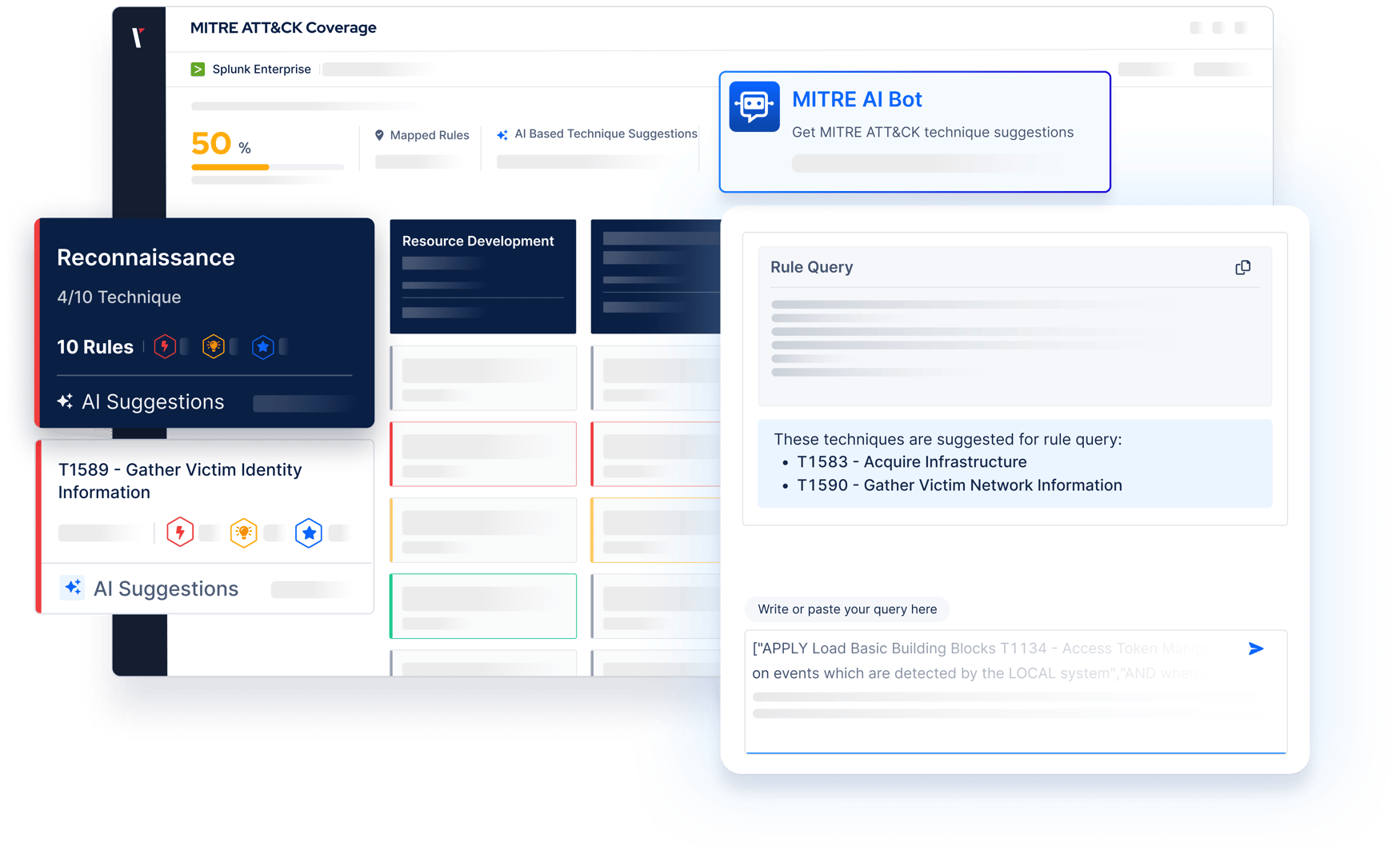Screen dimensions: 1400x858
Task: Click the yellow lightbulb badge on T1589 card
Action: coord(243,532)
